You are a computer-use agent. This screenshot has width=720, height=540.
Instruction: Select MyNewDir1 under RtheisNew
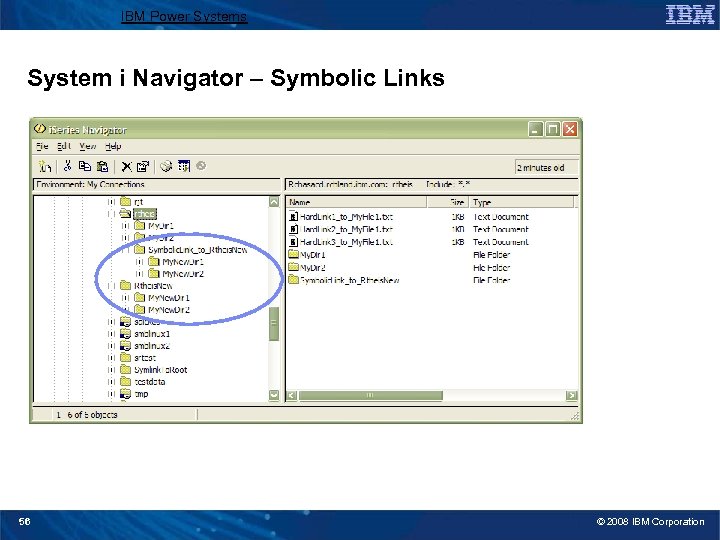[x=169, y=298]
